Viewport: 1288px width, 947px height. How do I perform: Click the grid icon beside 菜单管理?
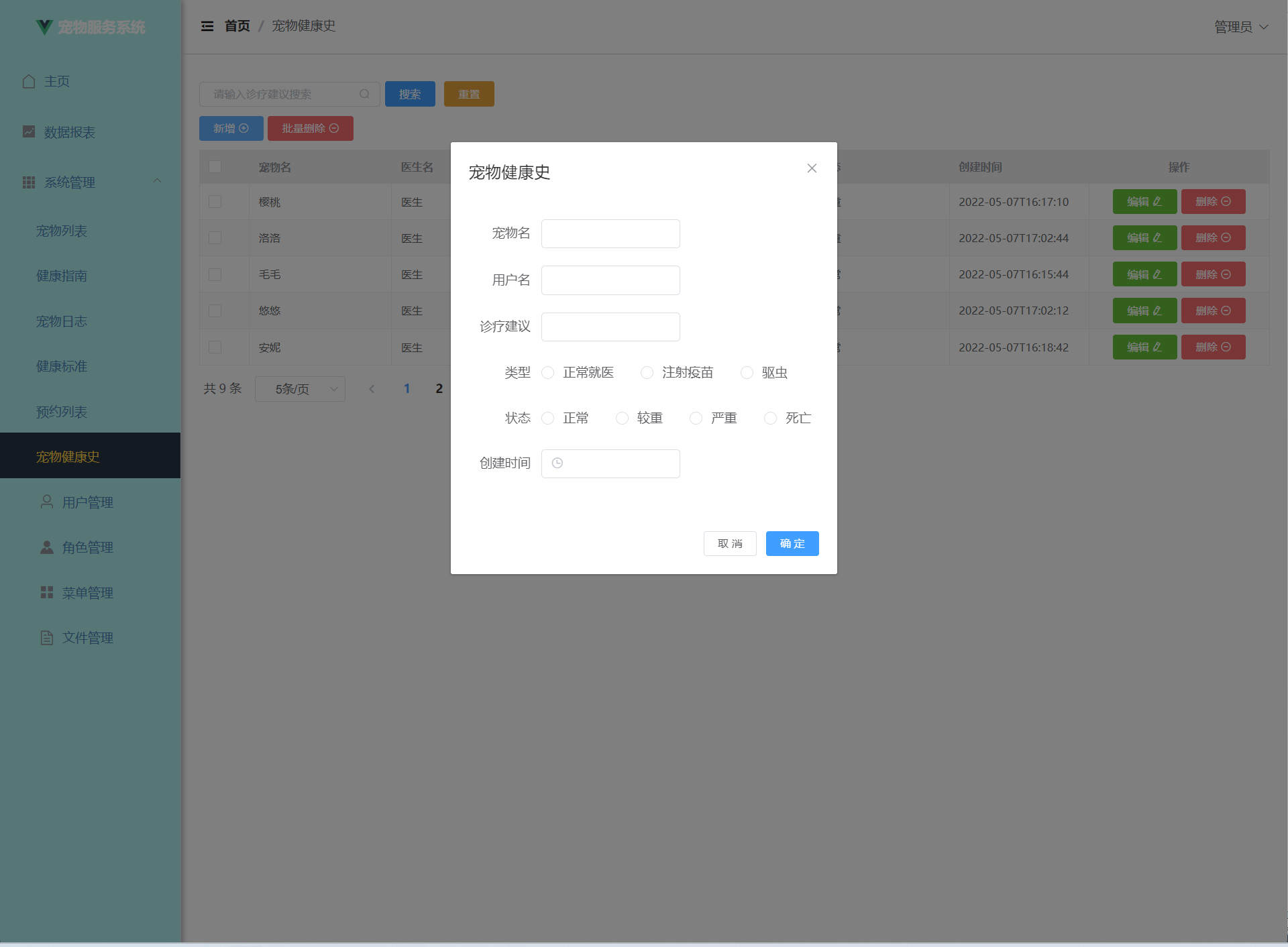coord(47,592)
